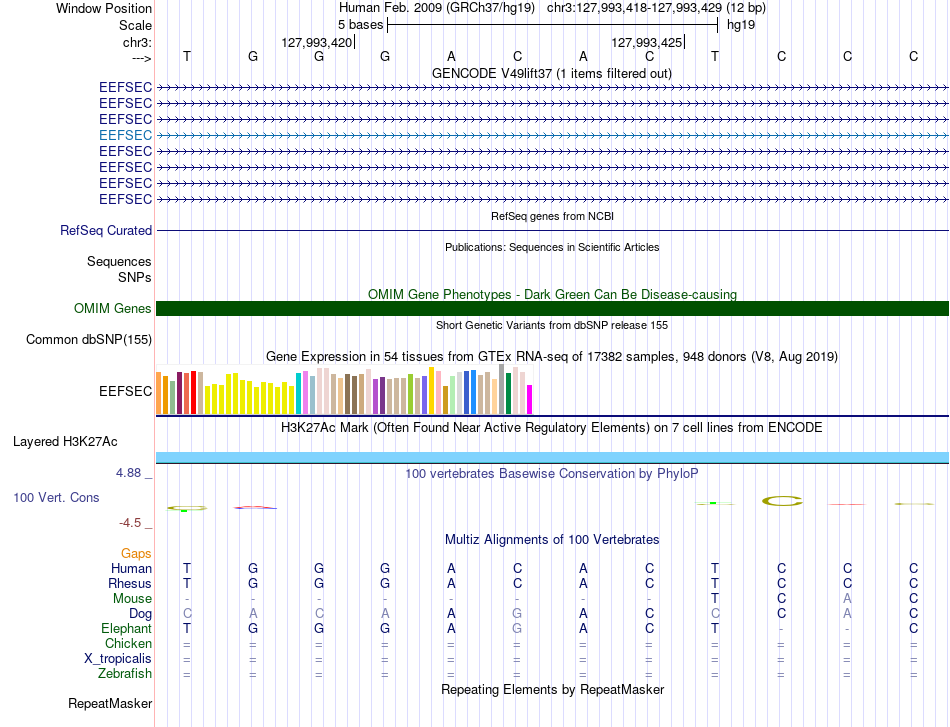Open the 100 Vert. Cons track label
Screen dimensions: 950x727
coord(56,497)
